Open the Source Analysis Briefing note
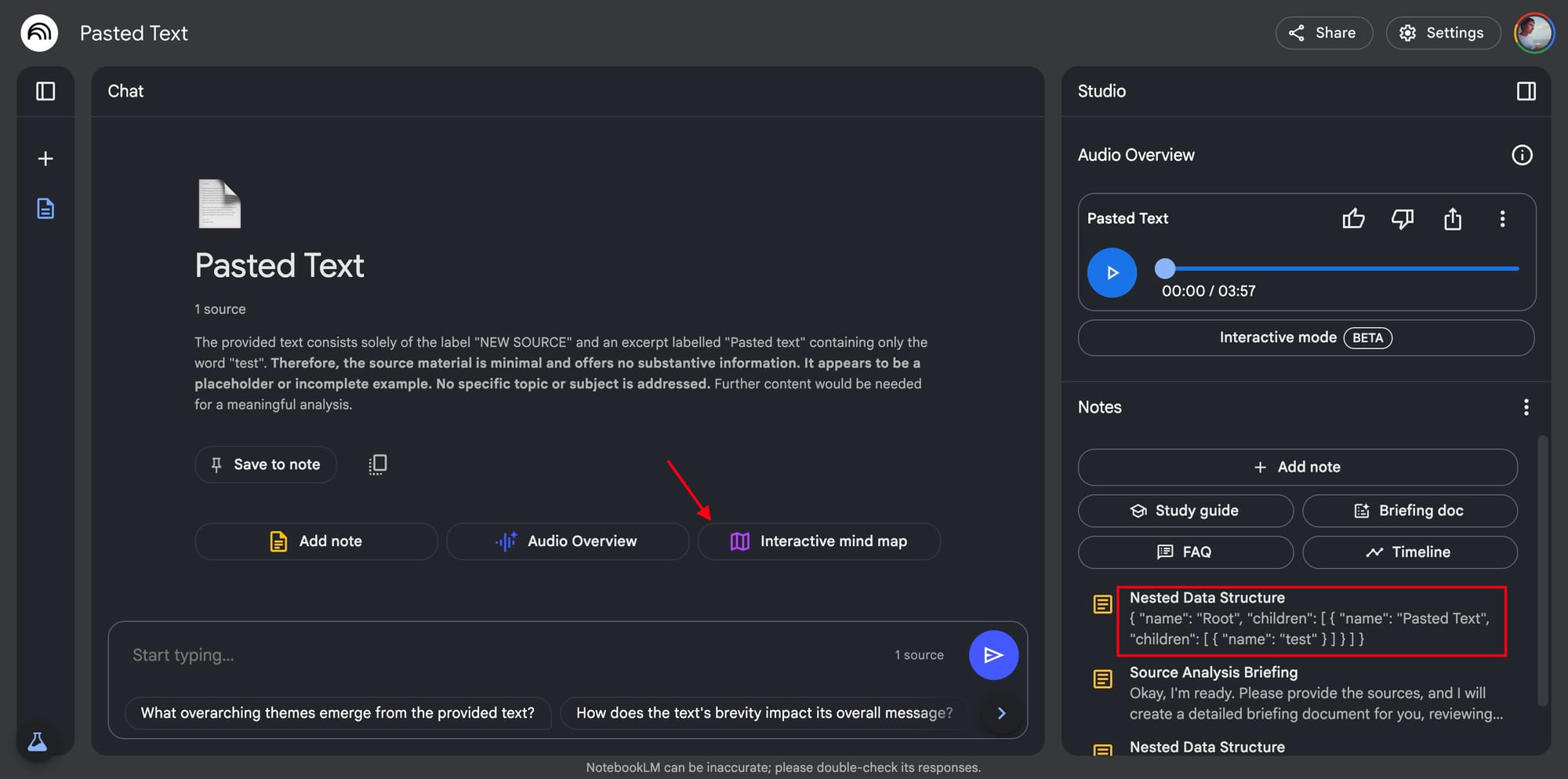This screenshot has width=1568, height=779. click(1316, 693)
